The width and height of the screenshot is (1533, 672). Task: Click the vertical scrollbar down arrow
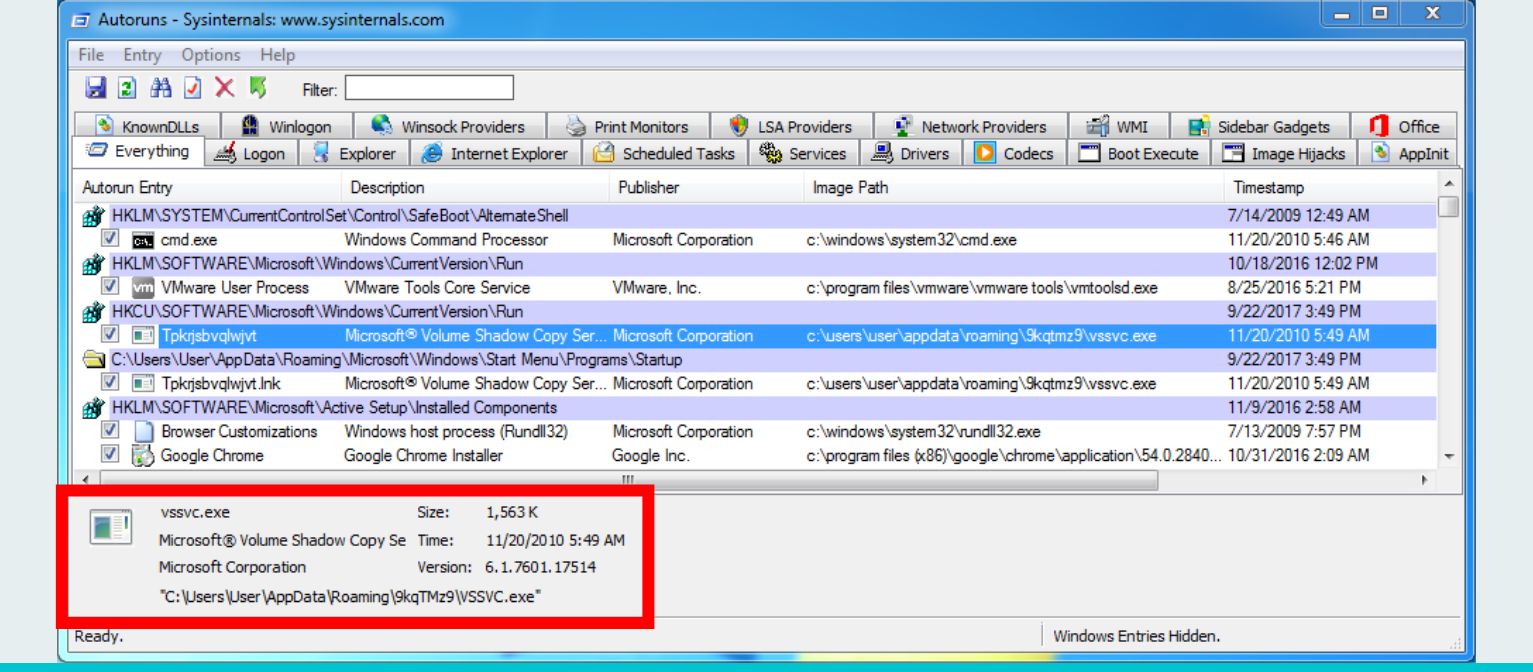[x=1447, y=457]
